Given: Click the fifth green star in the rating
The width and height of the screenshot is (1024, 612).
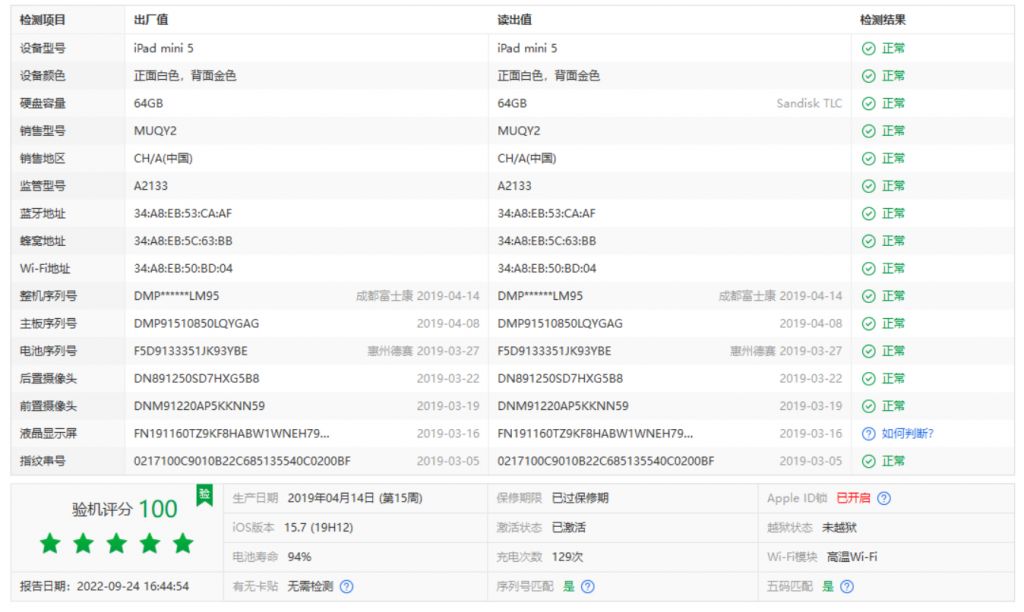Looking at the screenshot, I should pos(184,545).
